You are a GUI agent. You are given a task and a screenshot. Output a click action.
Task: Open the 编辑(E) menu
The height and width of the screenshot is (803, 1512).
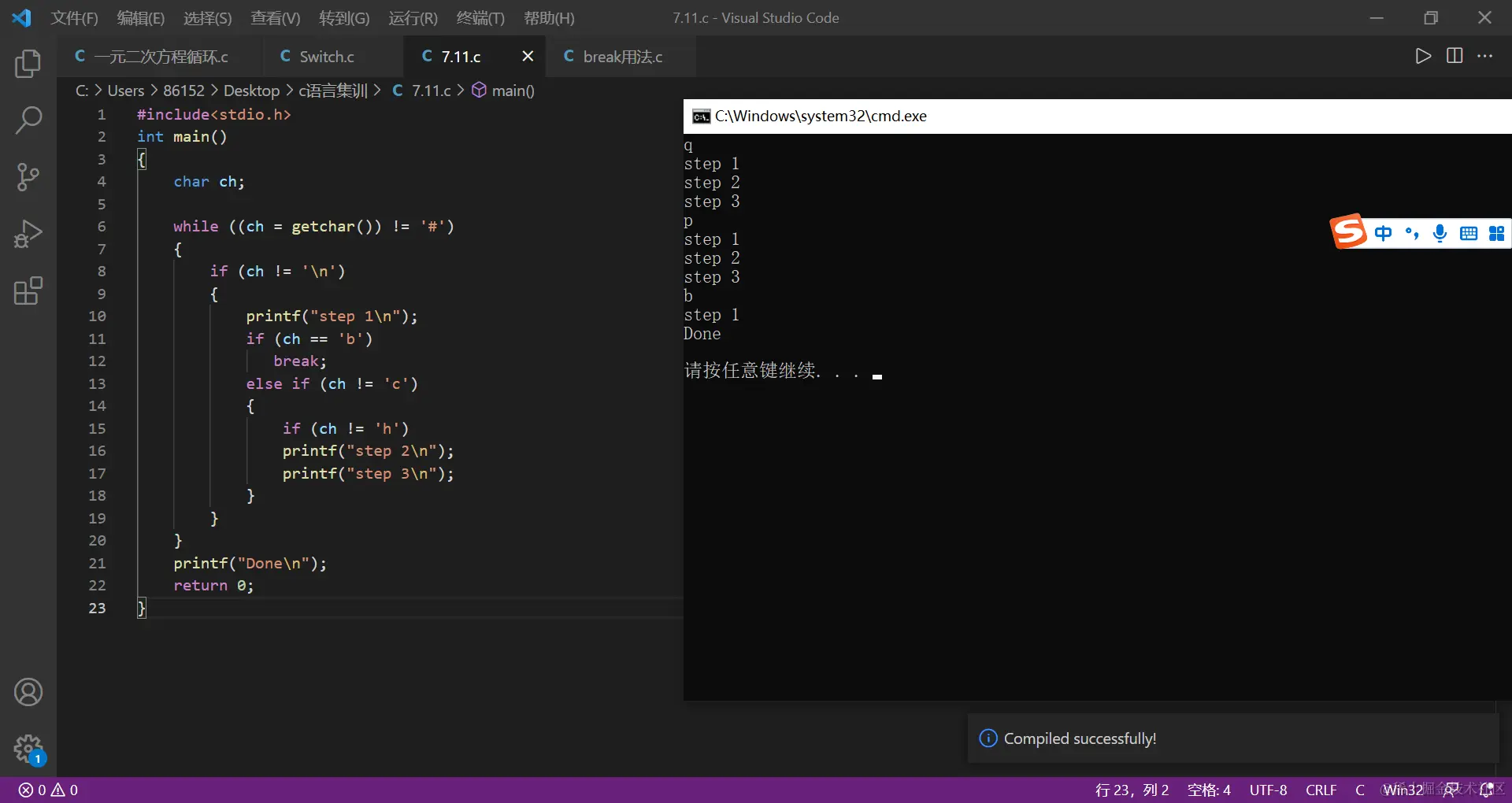141,17
